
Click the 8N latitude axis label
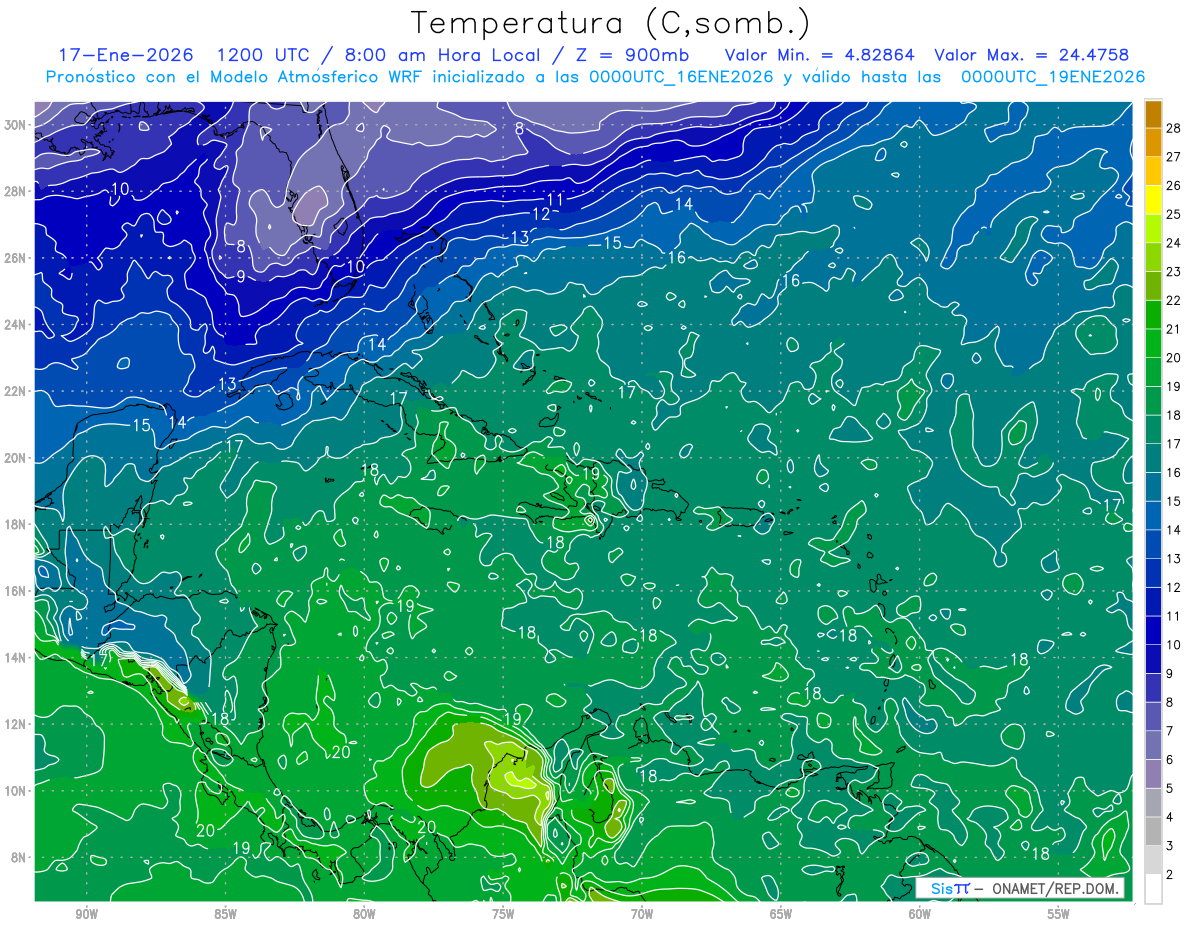click(18, 857)
